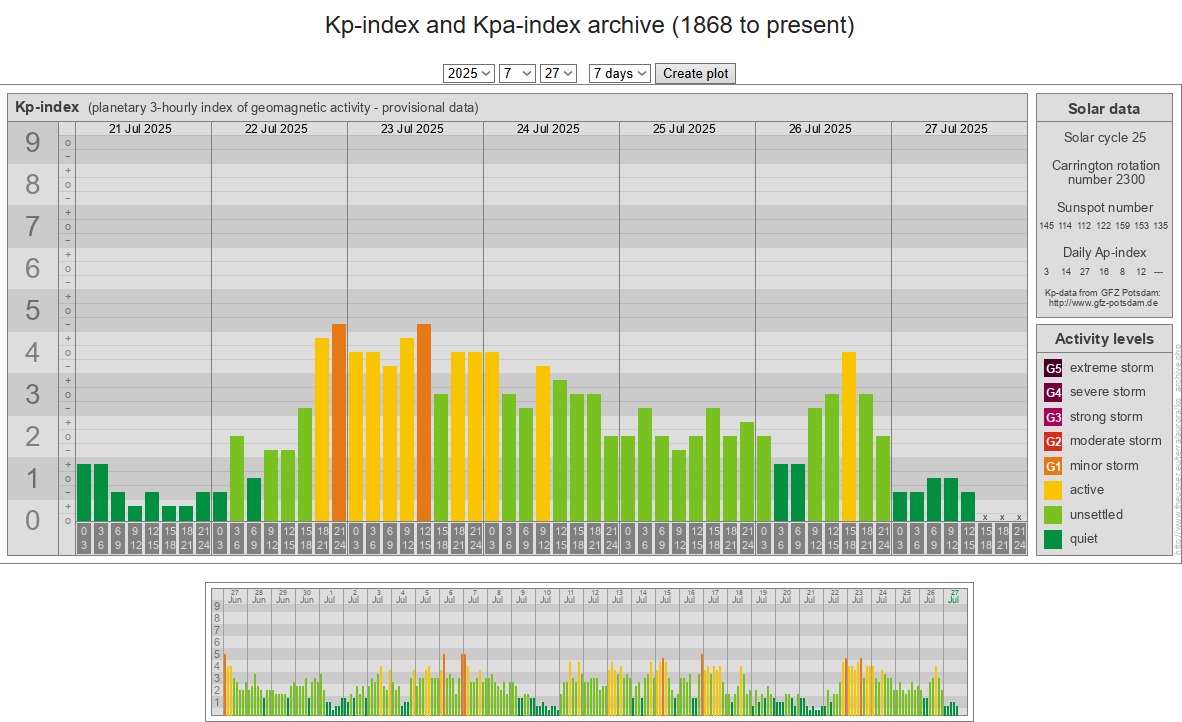Click the '21 Jul 2025' day header
Screen dimensions: 1182x722
(x=140, y=129)
